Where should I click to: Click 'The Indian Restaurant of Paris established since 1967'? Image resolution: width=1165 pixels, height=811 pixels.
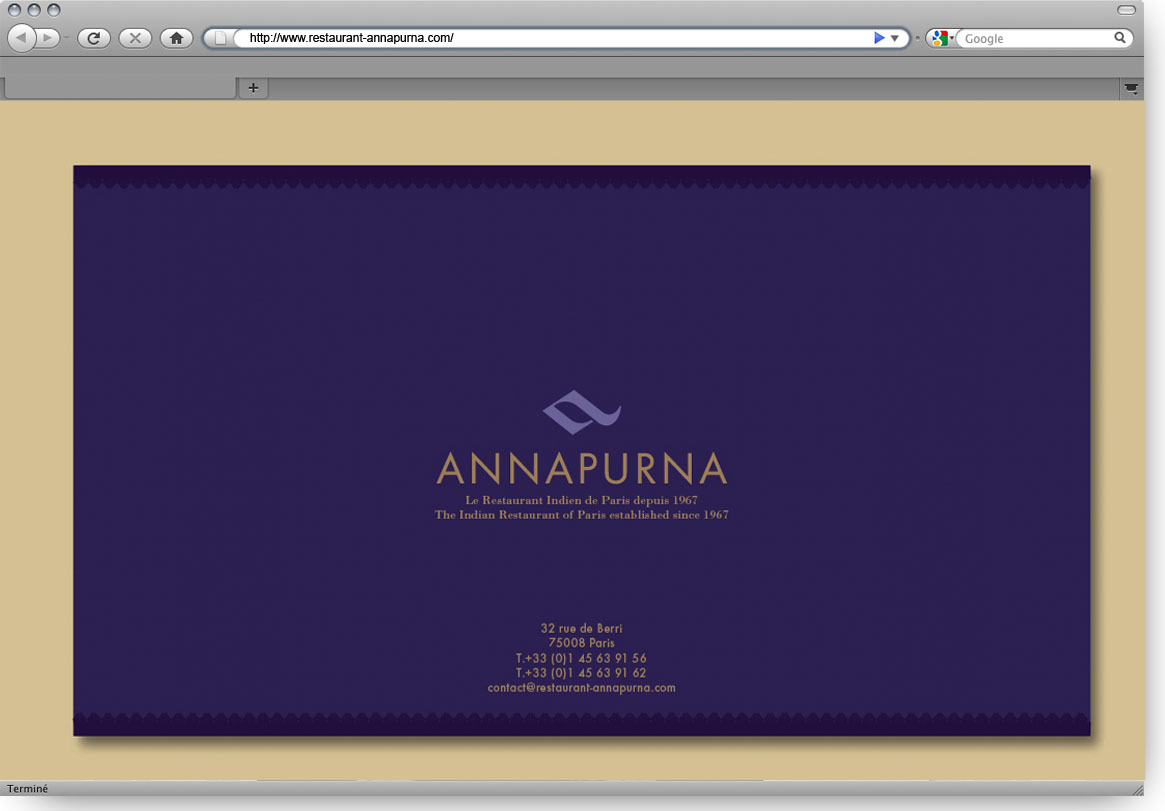[582, 515]
